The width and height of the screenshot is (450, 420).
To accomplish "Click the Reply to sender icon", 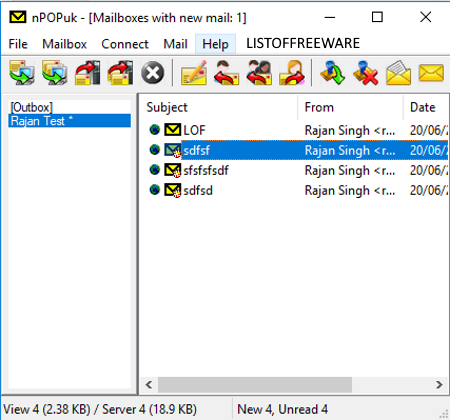I will [x=227, y=72].
